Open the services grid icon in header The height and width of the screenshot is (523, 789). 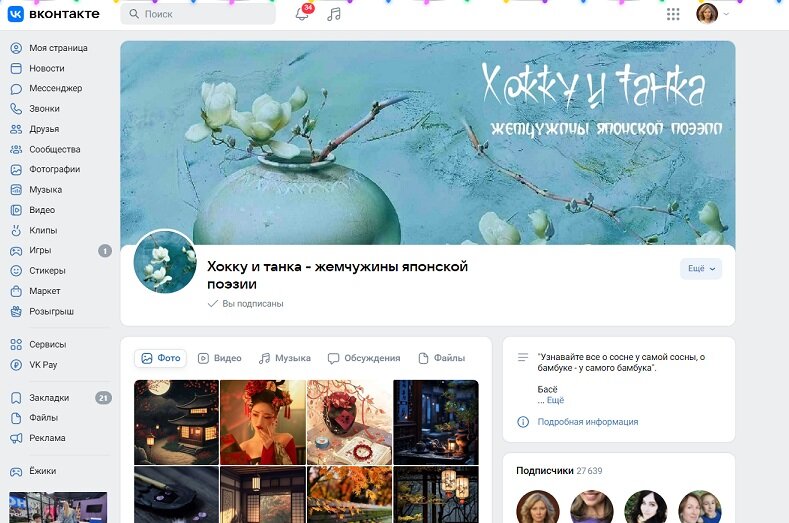coord(673,14)
